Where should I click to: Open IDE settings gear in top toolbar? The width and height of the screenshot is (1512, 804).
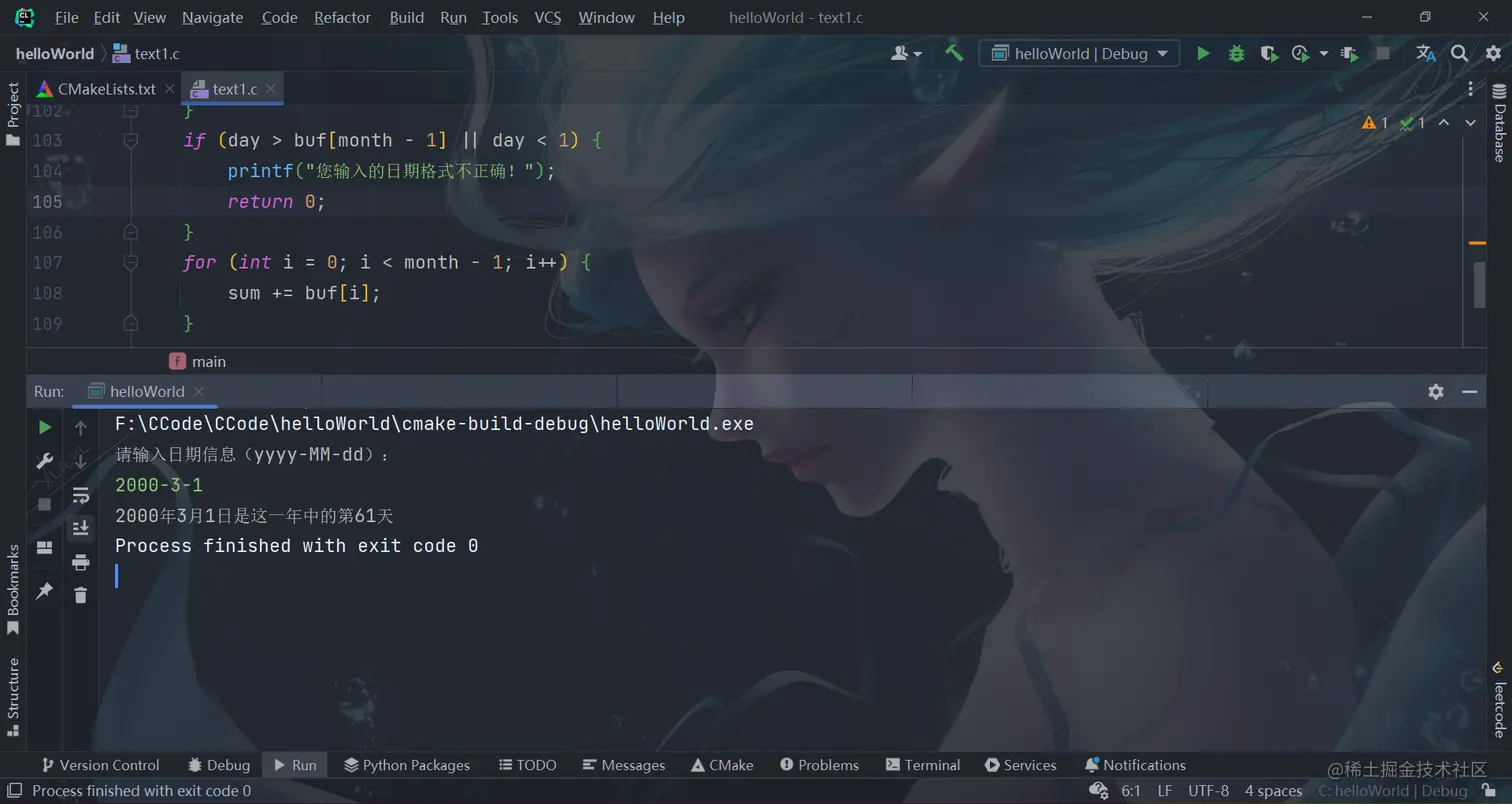(1491, 53)
